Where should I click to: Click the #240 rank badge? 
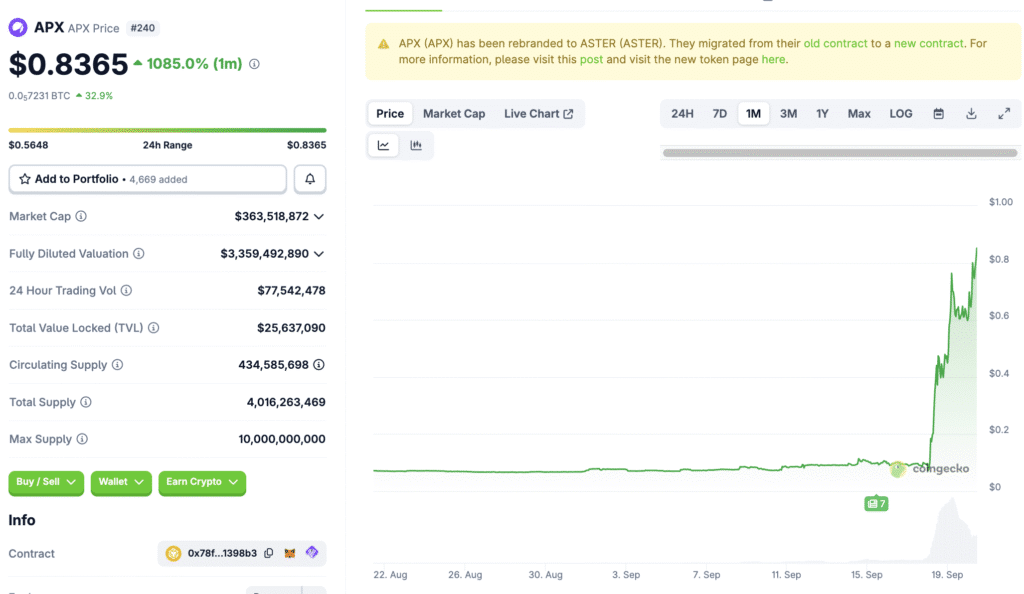pos(142,28)
